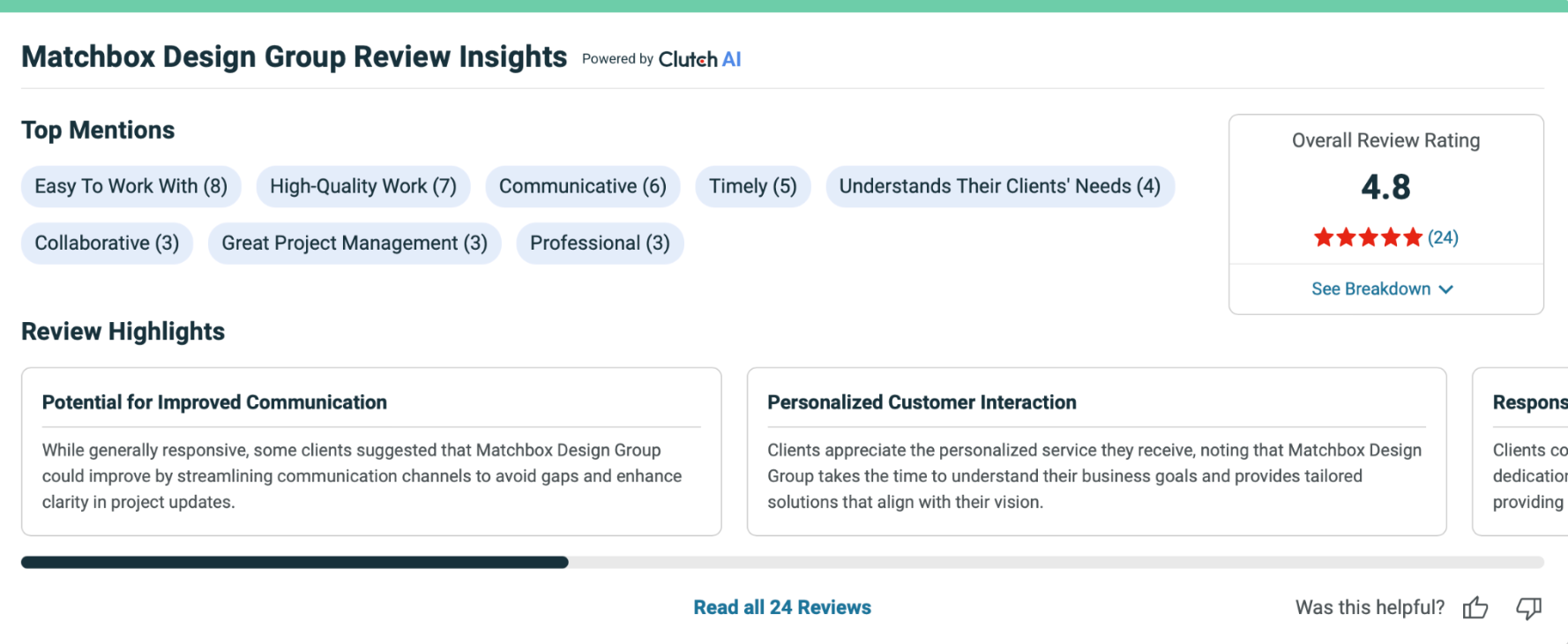Select the Professional (3) mention tag
The image size is (1568, 644).
click(x=600, y=243)
